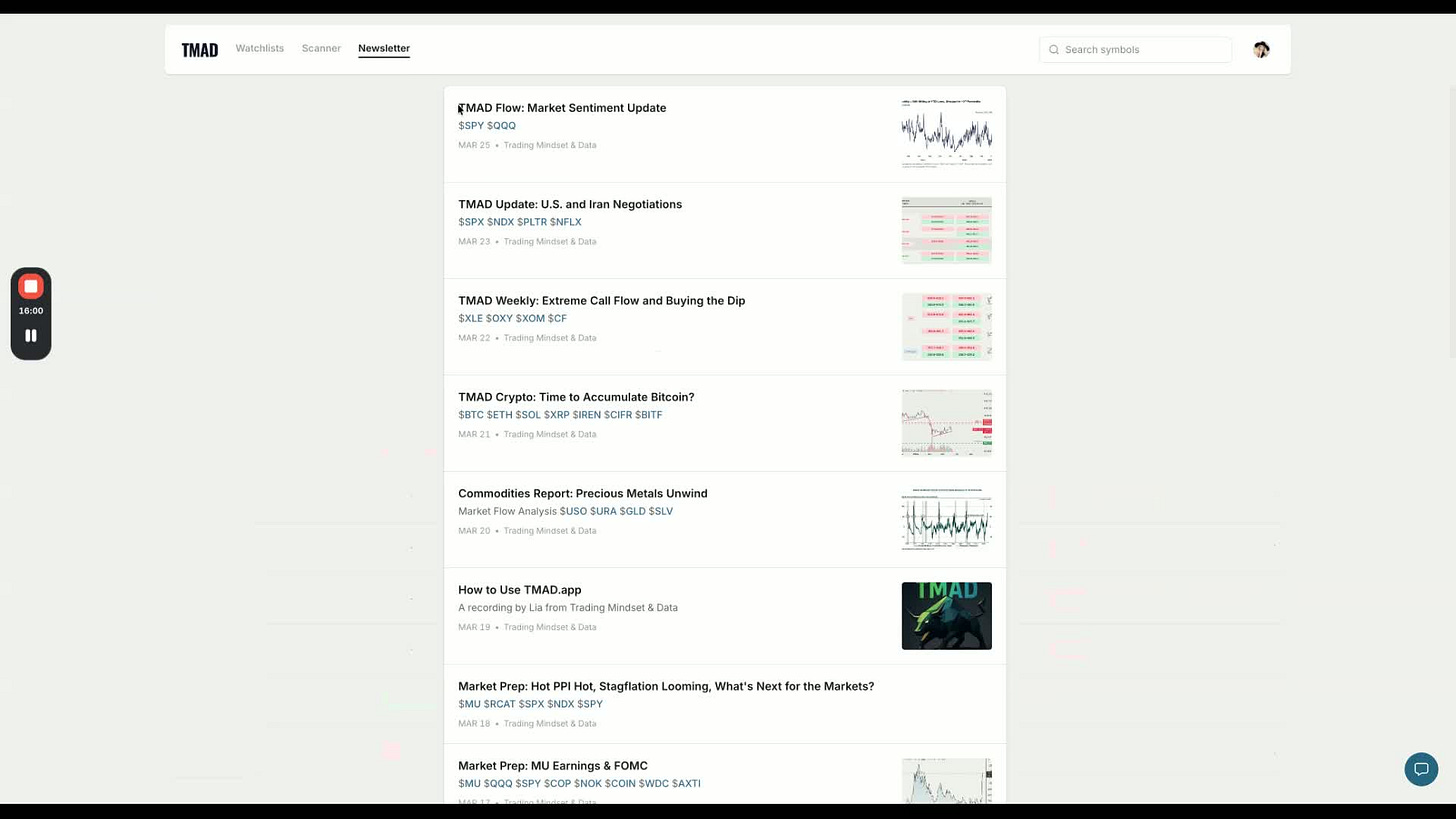Click the MAR 23 date label
Viewport: 1456px width, 819px height.
pyautogui.click(x=474, y=242)
